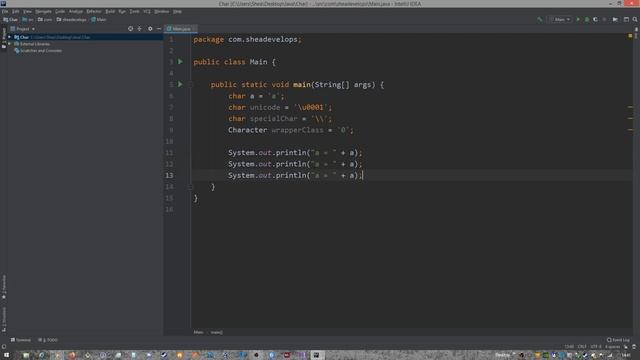Click the 4 spaces indent status entry
Viewport: 640px width, 360px height.
coord(612,347)
